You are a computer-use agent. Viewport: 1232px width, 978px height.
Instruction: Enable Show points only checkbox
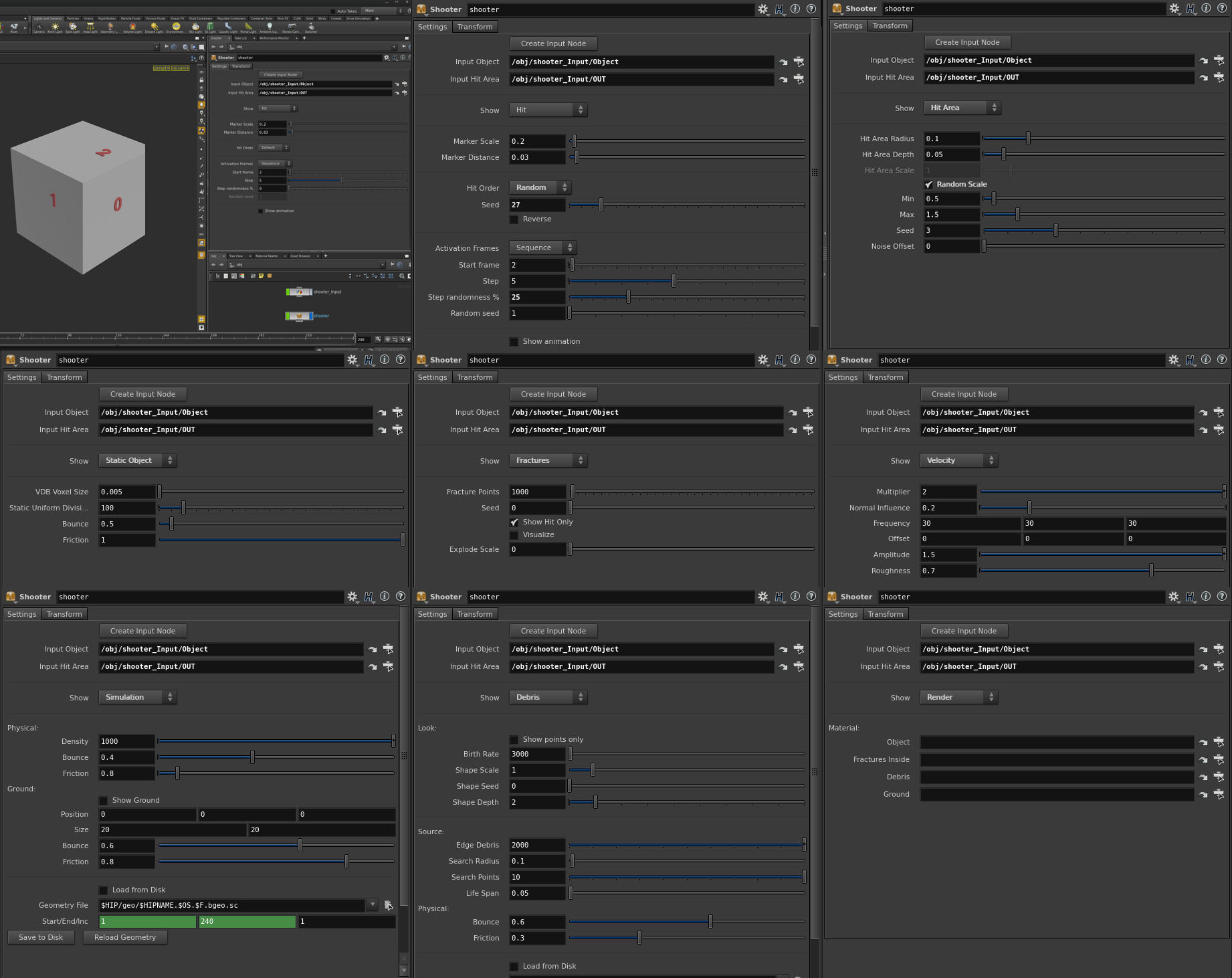click(x=514, y=740)
